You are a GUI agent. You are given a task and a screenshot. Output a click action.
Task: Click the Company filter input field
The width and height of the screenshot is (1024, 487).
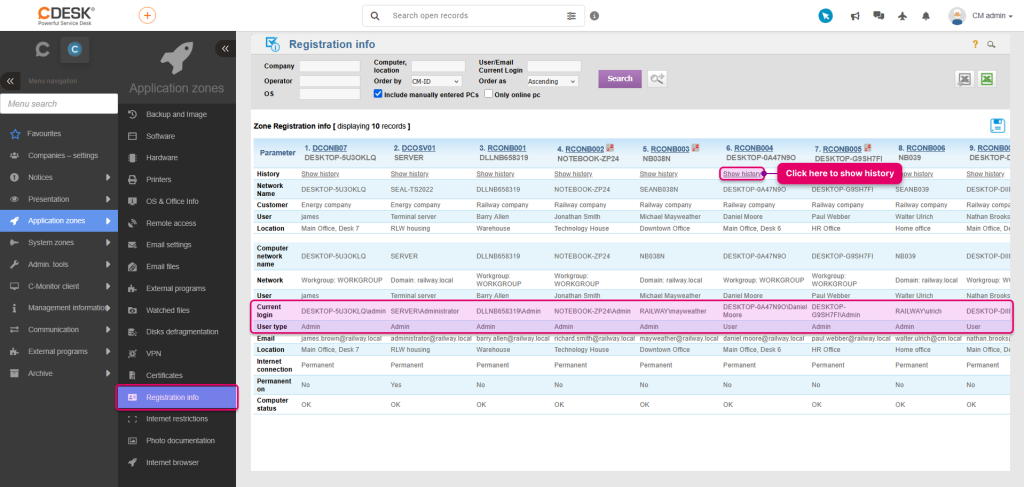[329, 66]
